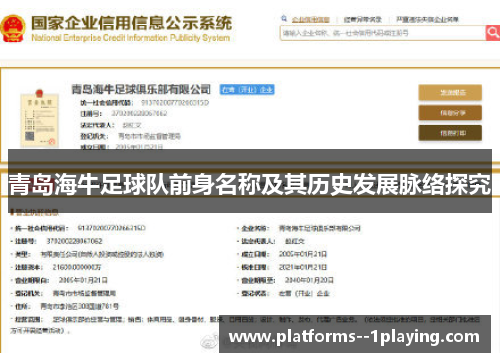Select establishment date 2005年01月21日 in details
This screenshot has width=500, height=362.
pos(303,254)
